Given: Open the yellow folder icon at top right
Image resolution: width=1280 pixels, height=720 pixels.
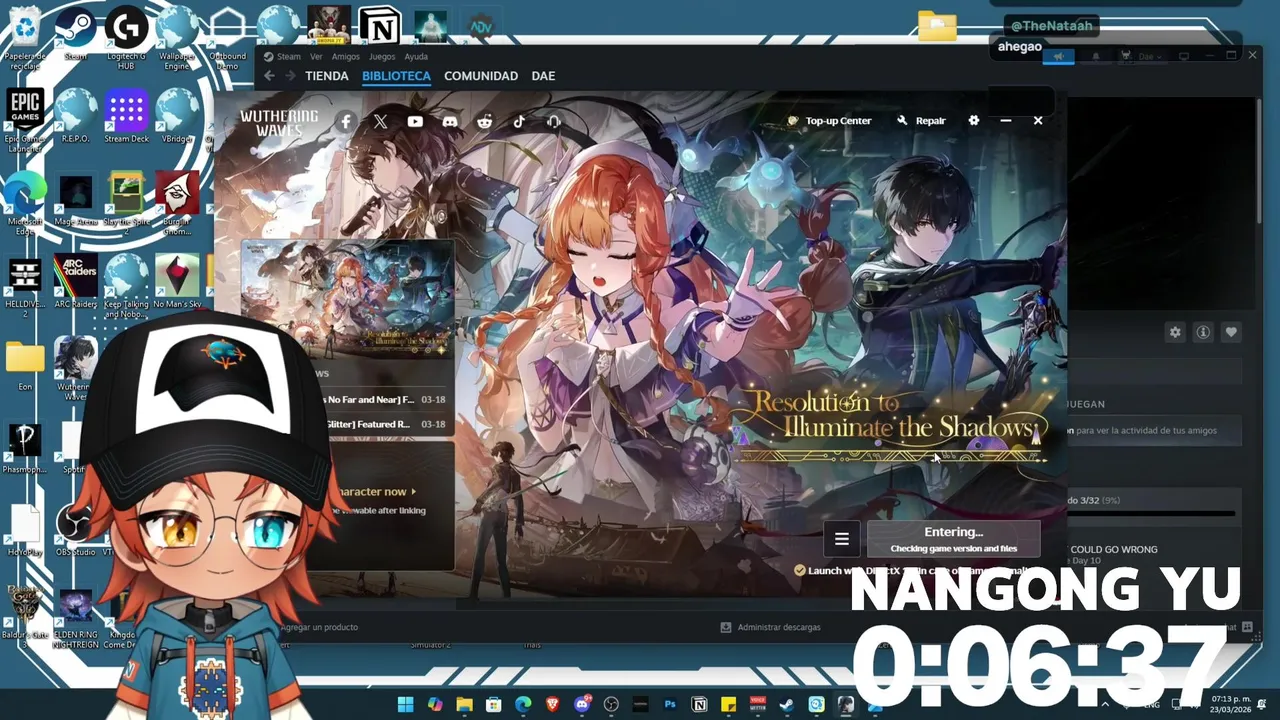Looking at the screenshot, I should click(937, 27).
